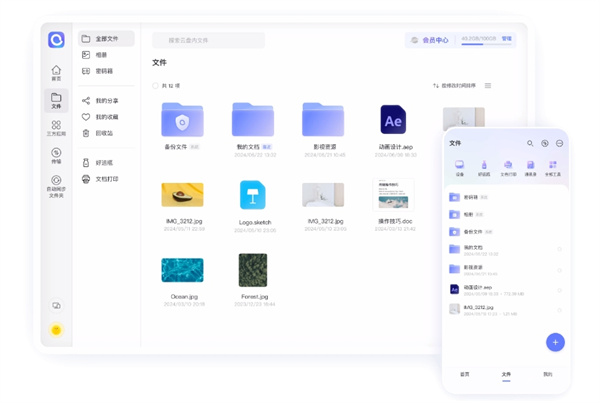
Task: Open 会员中心 Member Center
Action: (x=430, y=40)
